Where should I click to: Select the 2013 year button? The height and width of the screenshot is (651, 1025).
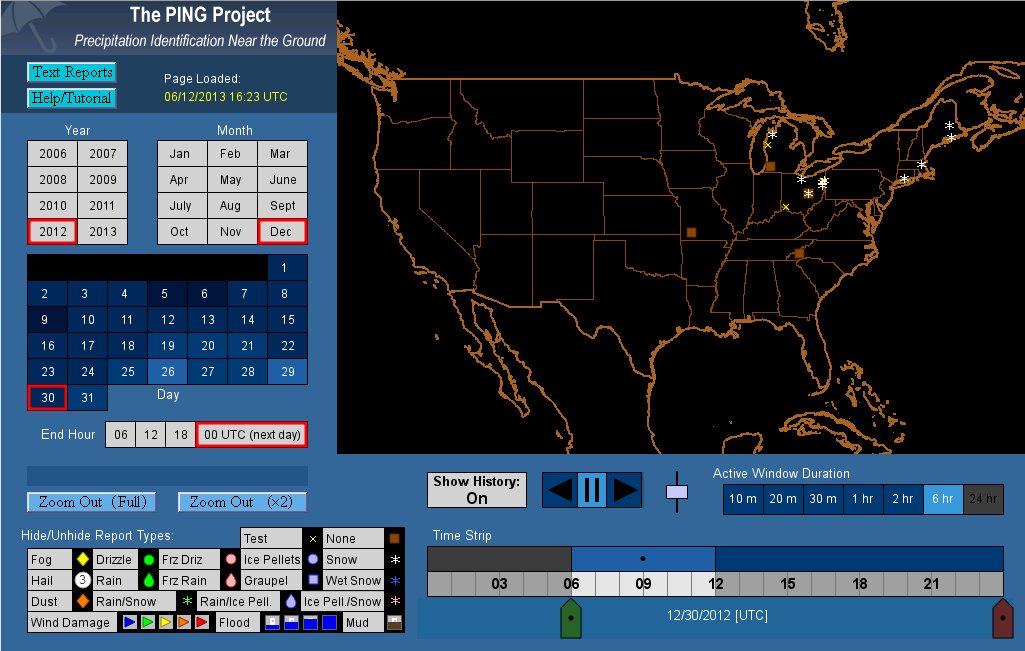click(x=103, y=232)
